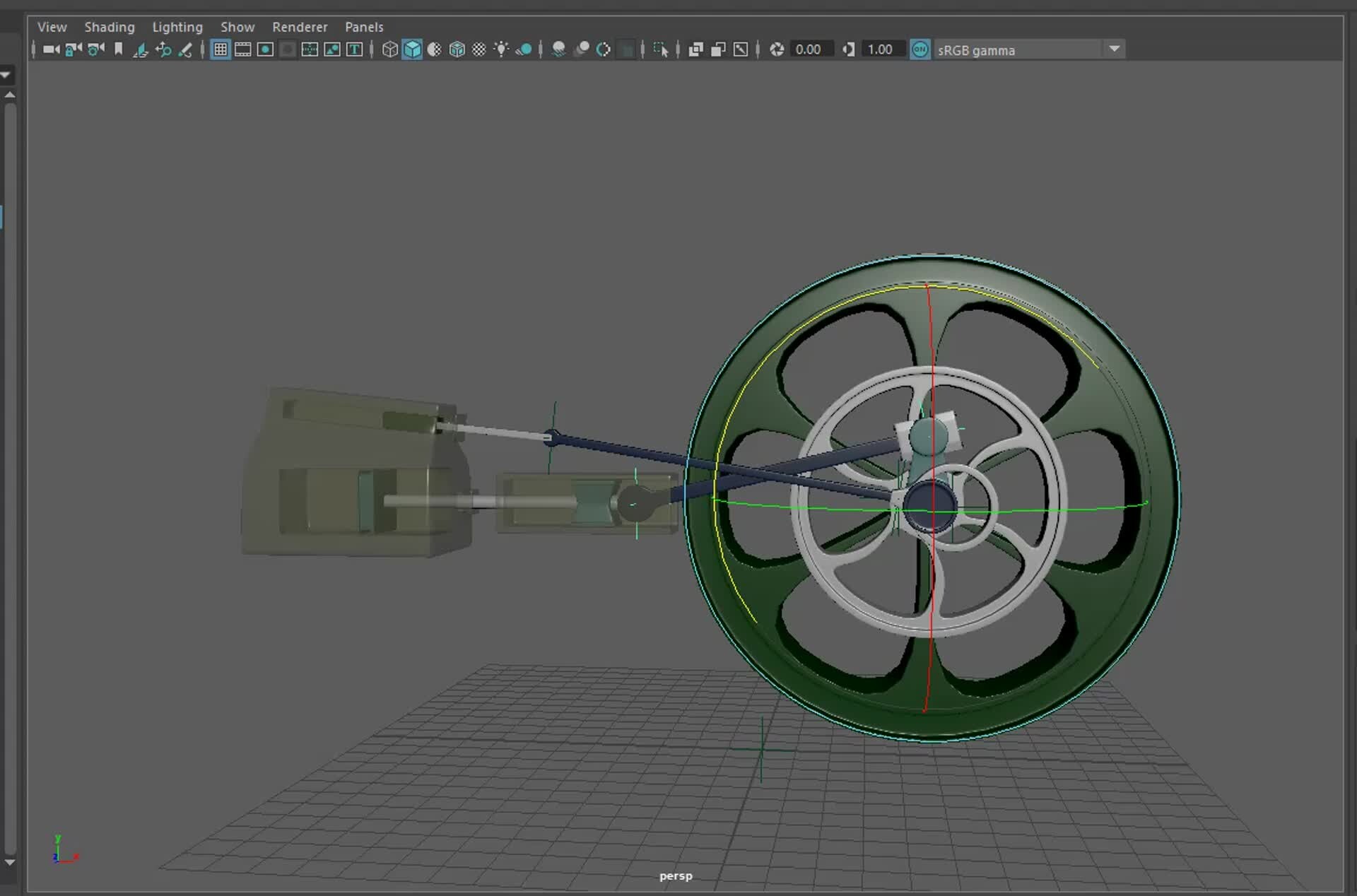
Task: Select the Grease Pencil tool icon
Action: coord(185,49)
